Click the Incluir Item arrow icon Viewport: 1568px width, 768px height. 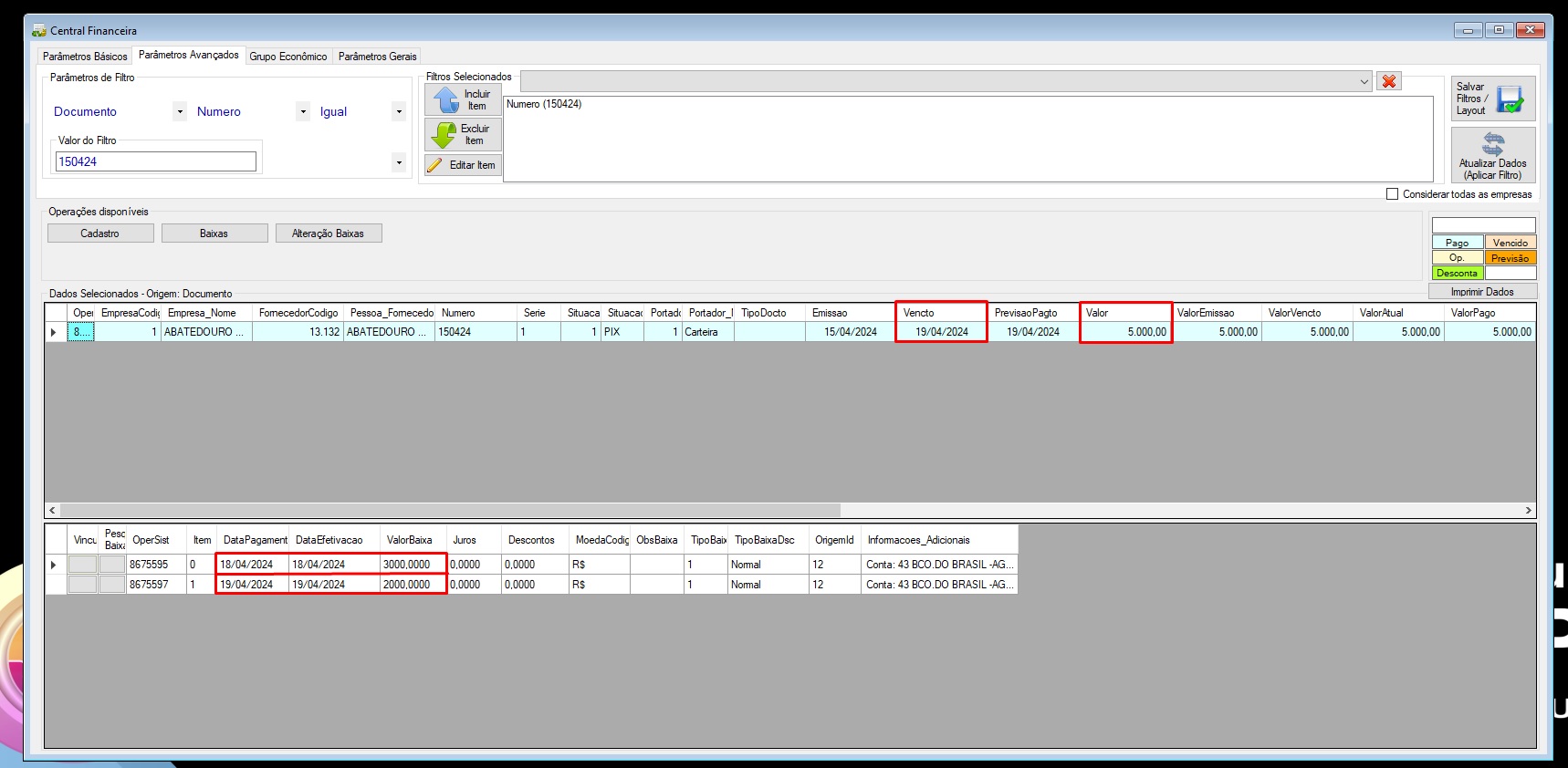446,99
